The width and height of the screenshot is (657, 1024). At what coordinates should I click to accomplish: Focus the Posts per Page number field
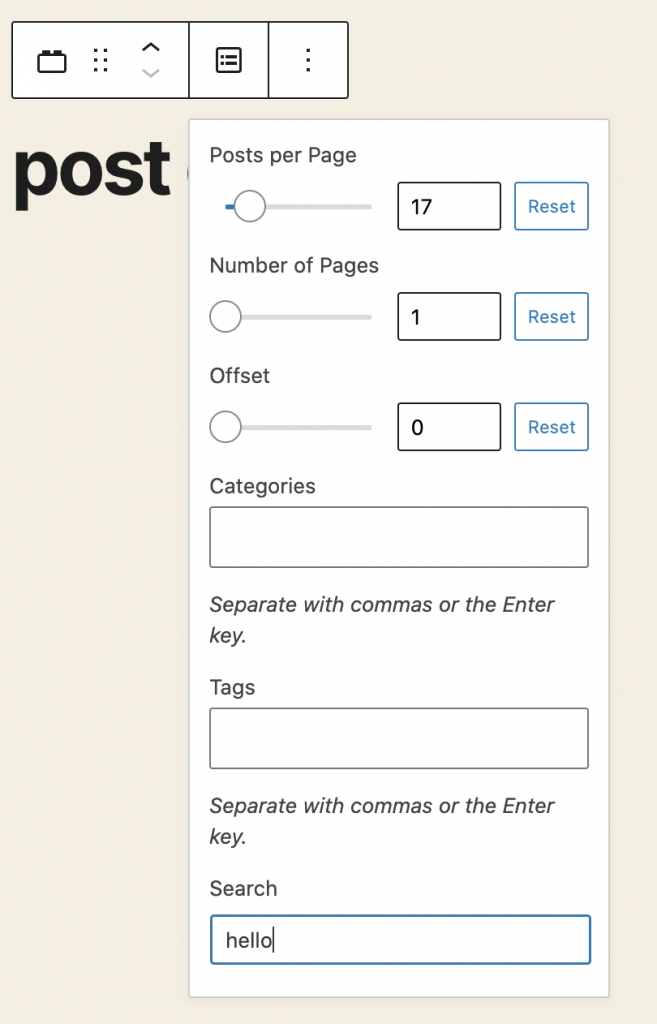pyautogui.click(x=448, y=207)
